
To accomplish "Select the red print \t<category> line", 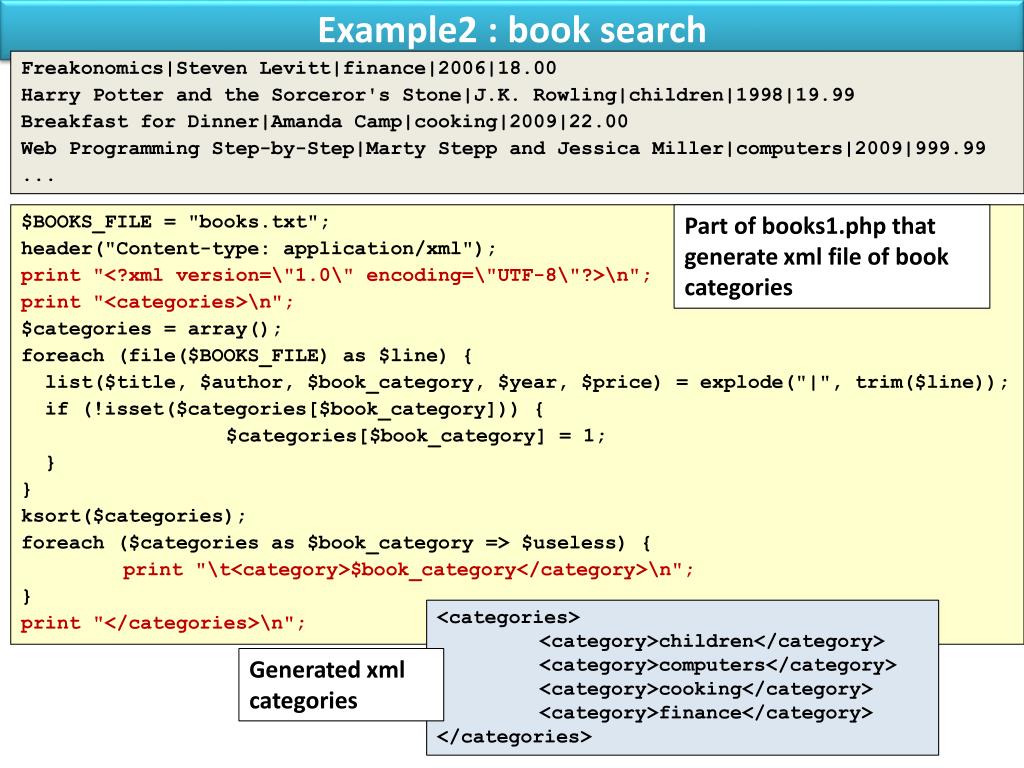I will point(408,569).
